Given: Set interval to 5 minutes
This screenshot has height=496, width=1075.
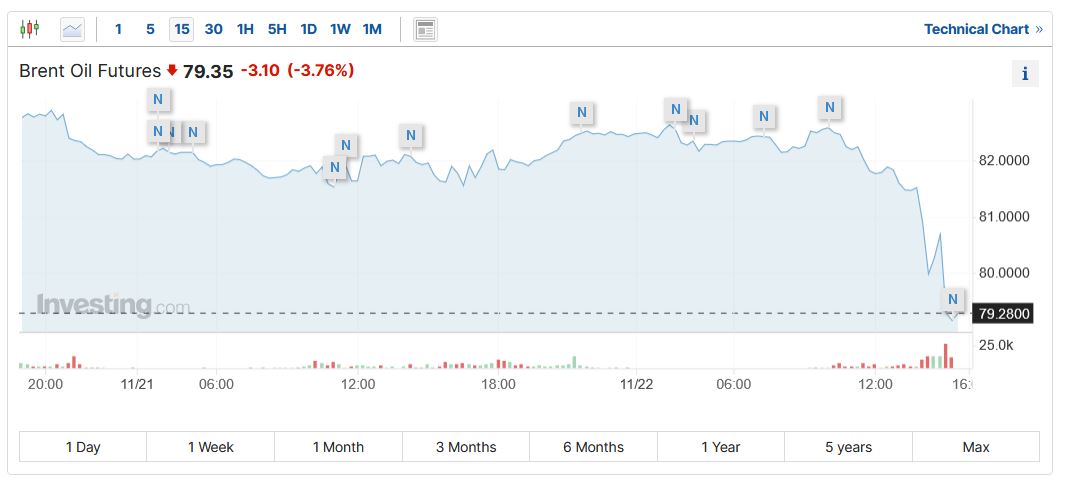Looking at the screenshot, I should pos(150,29).
